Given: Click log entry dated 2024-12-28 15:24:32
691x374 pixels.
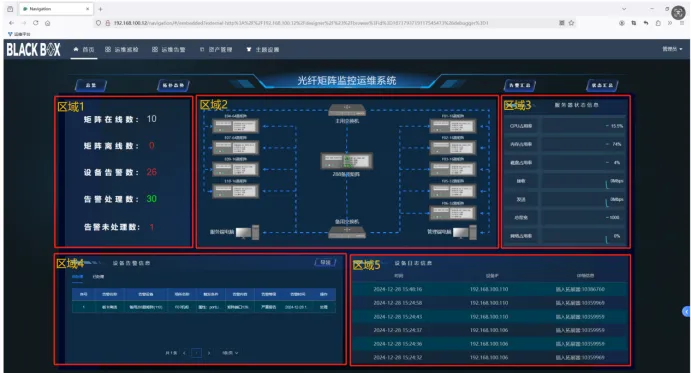Looking at the screenshot, I should (490, 357).
